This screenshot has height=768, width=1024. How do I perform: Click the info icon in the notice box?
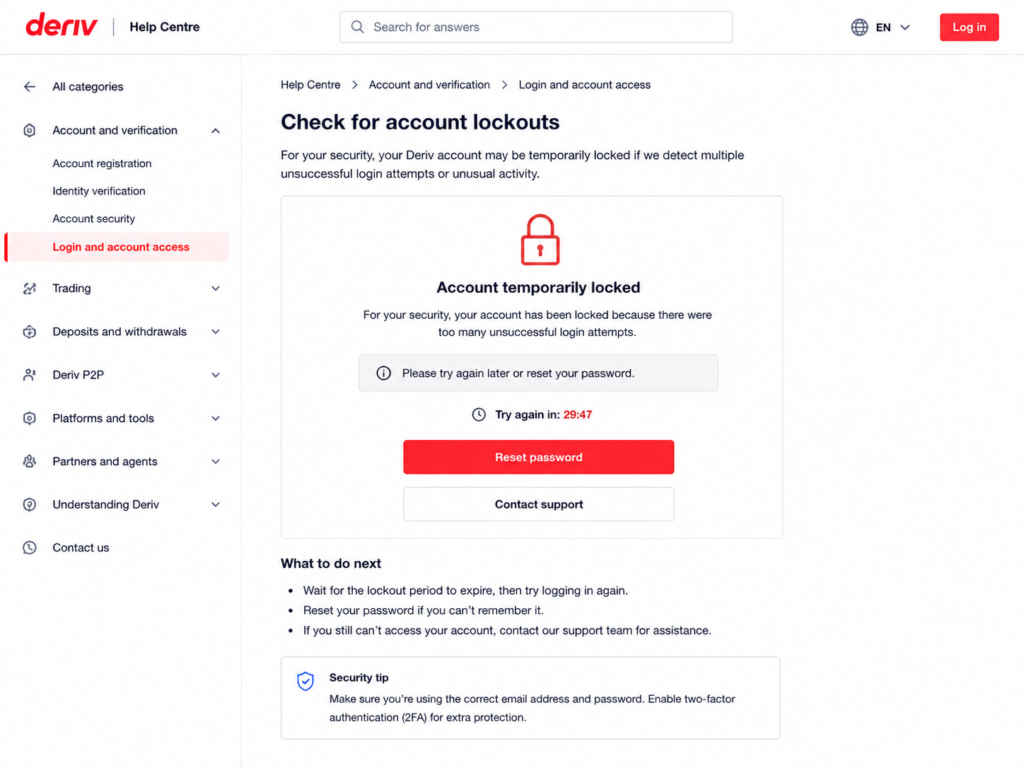[x=383, y=373]
